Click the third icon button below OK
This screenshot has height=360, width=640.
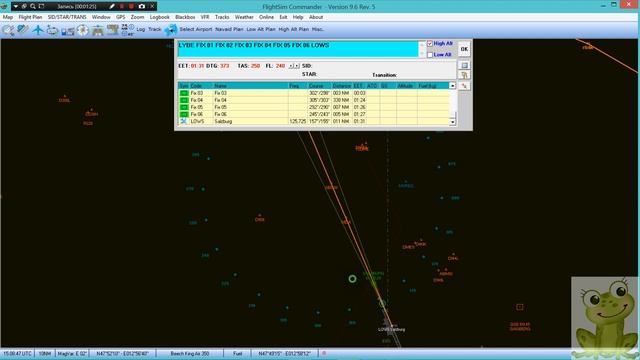point(464,86)
